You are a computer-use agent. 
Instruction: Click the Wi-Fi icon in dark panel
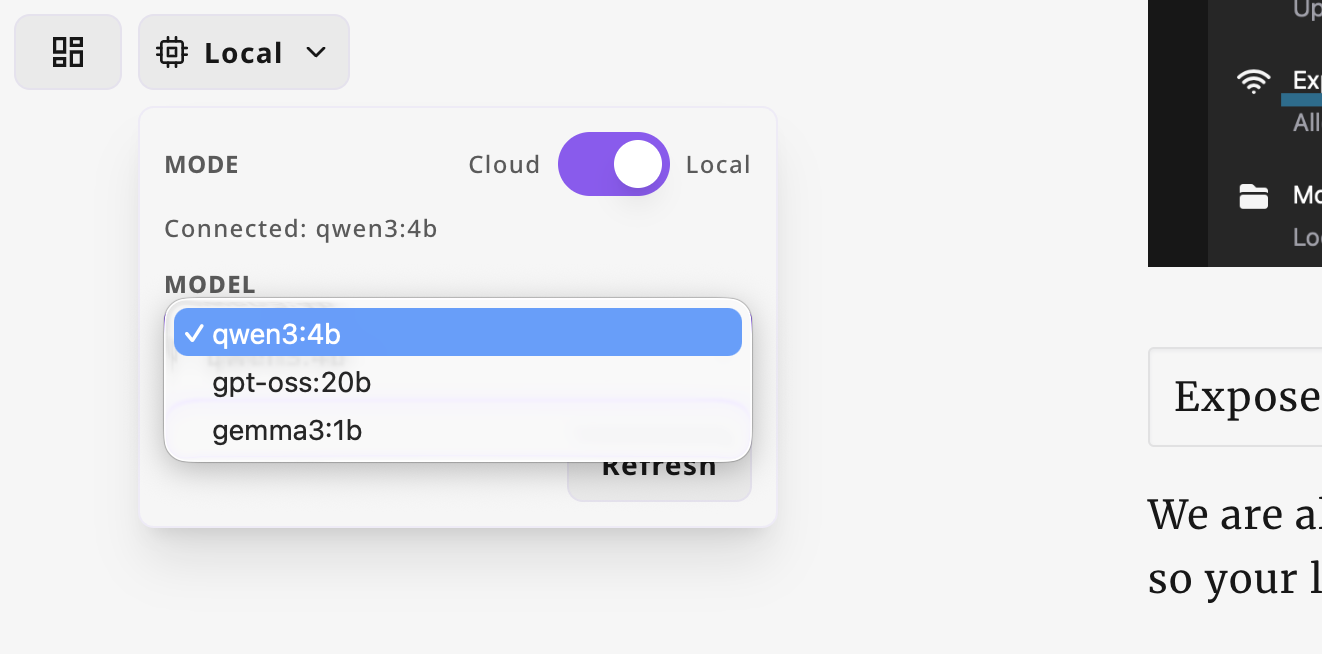point(1253,81)
